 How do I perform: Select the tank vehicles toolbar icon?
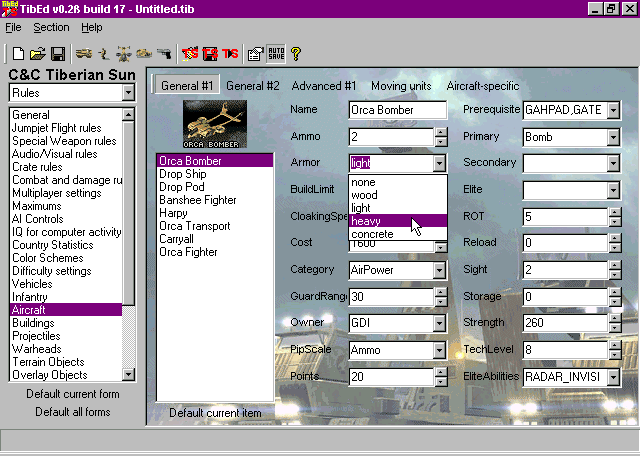(84, 53)
